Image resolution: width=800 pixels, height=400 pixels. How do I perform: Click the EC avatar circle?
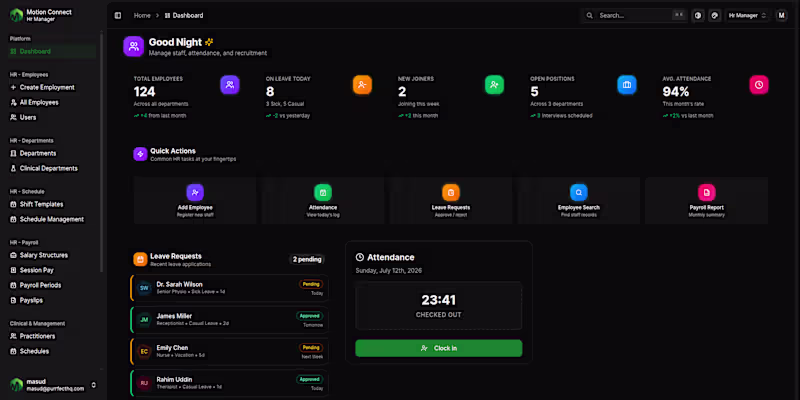click(144, 352)
